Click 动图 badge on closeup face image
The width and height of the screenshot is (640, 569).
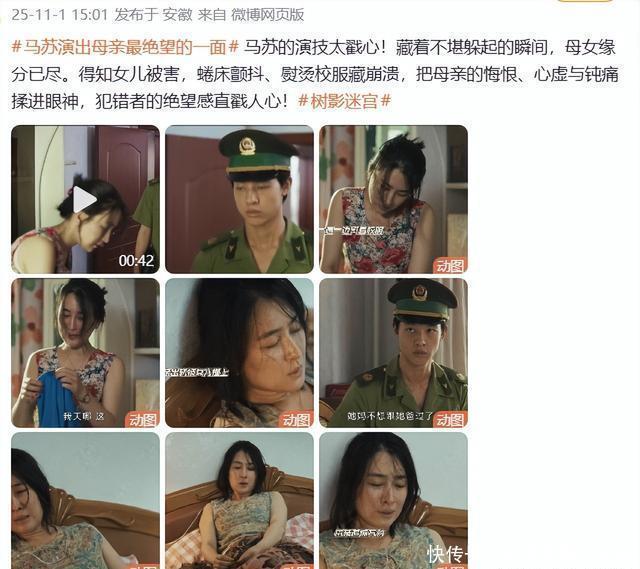coord(296,420)
